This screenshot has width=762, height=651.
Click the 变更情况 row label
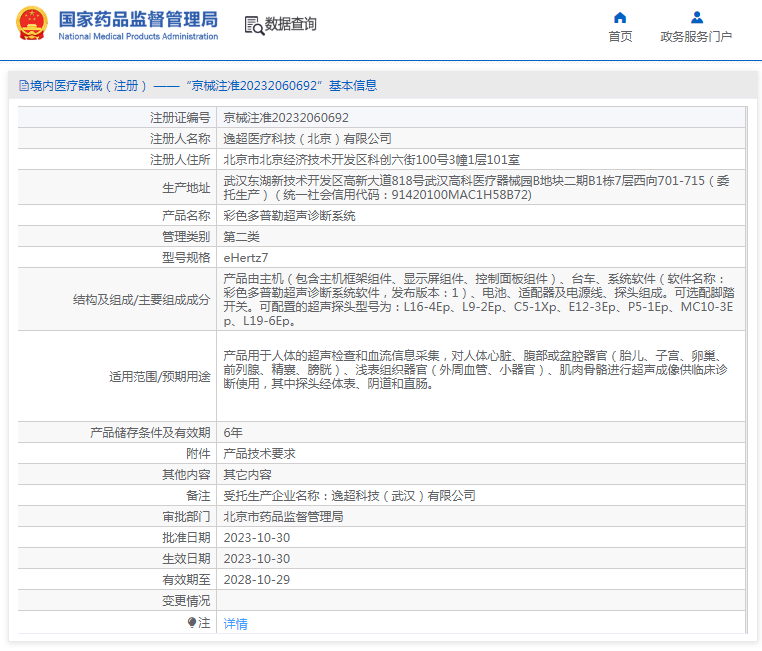pyautogui.click(x=186, y=600)
